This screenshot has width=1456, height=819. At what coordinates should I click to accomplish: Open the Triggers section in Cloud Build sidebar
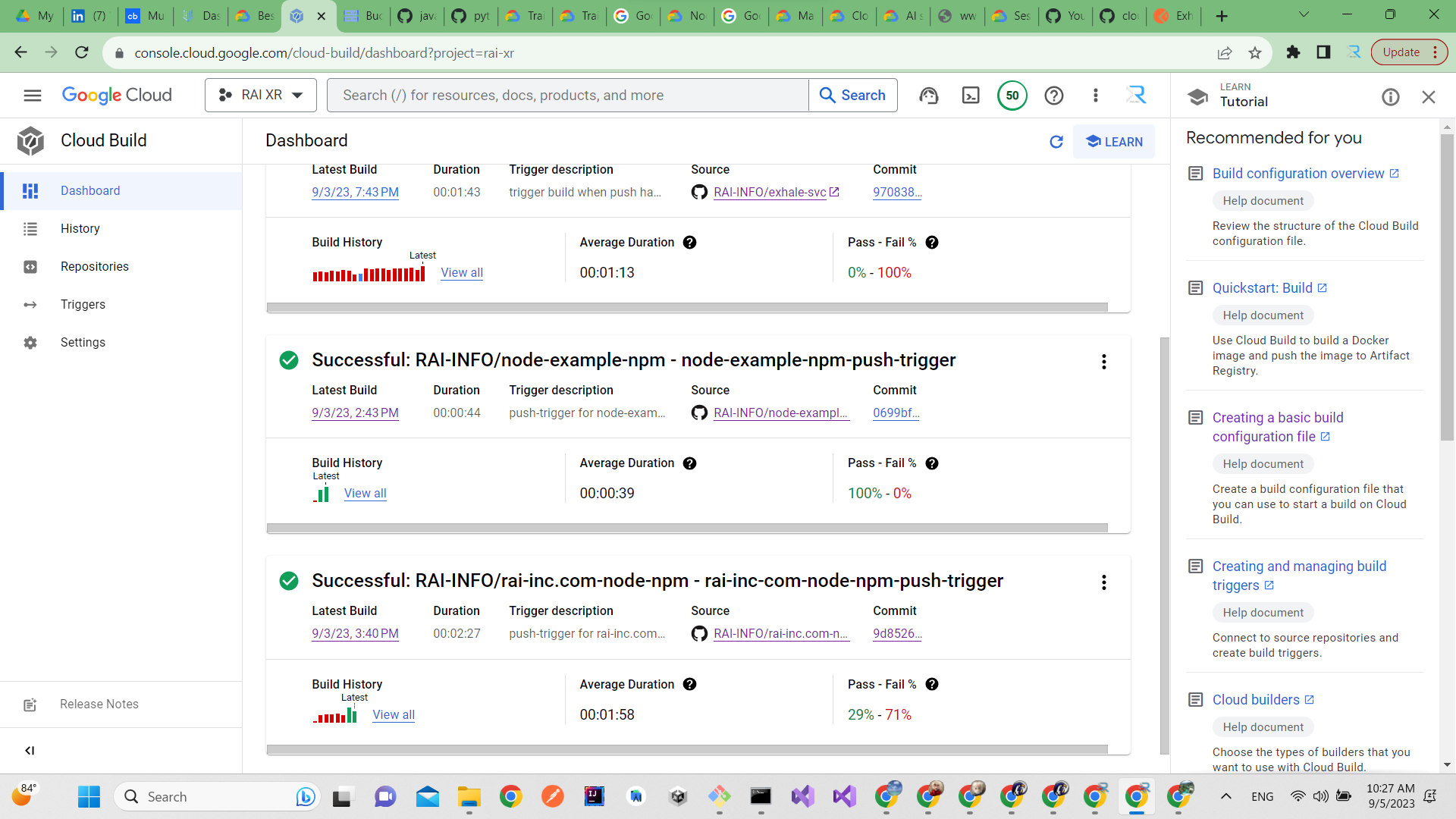coord(83,304)
